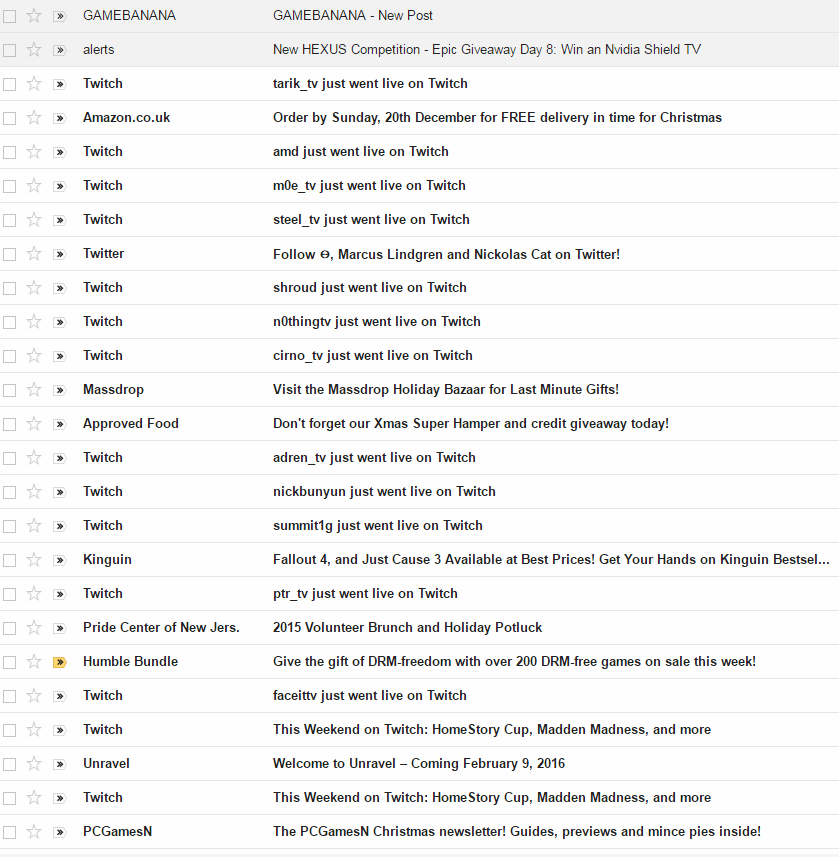Check the steel_tv Twitch email

click(9, 220)
